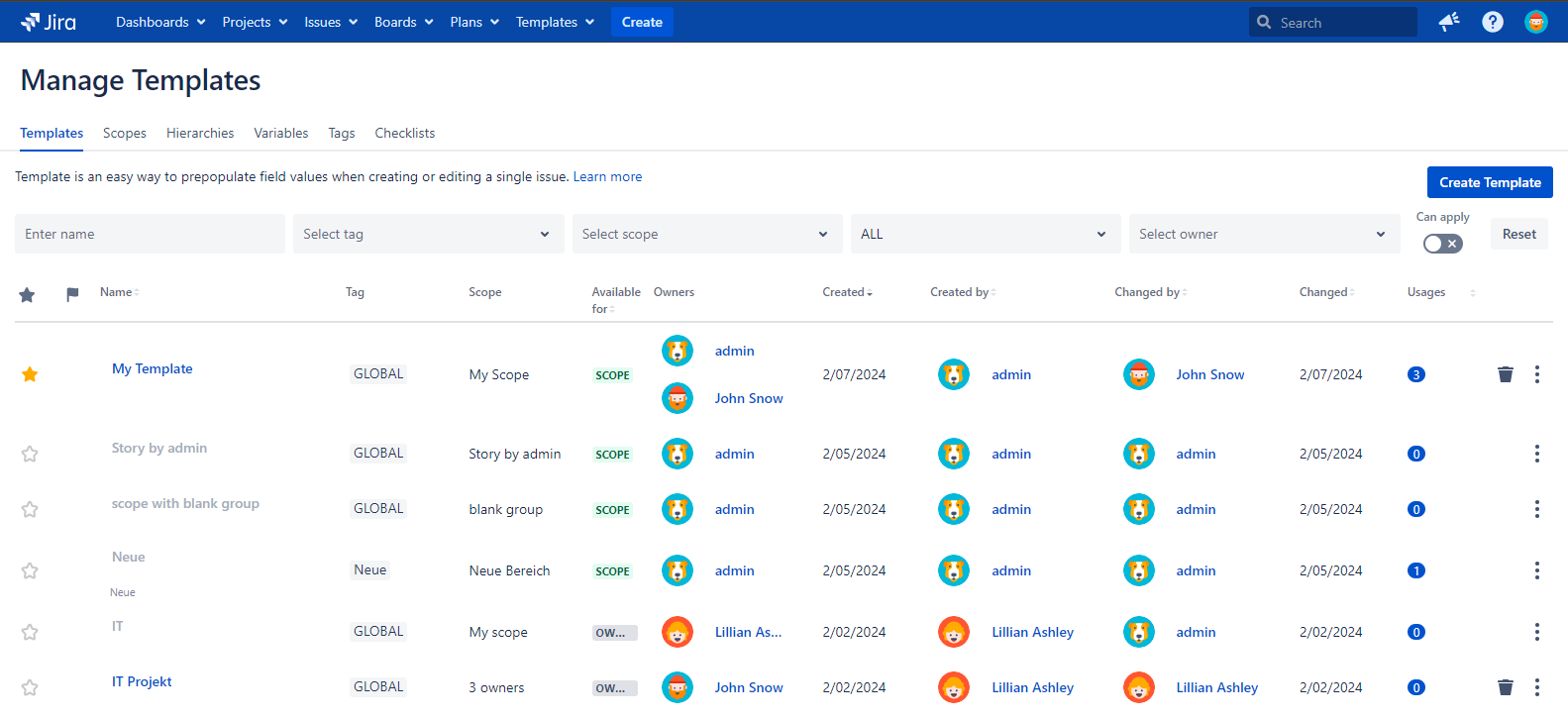Mark Neue template as favorite
1568x720 pixels.
click(x=30, y=570)
